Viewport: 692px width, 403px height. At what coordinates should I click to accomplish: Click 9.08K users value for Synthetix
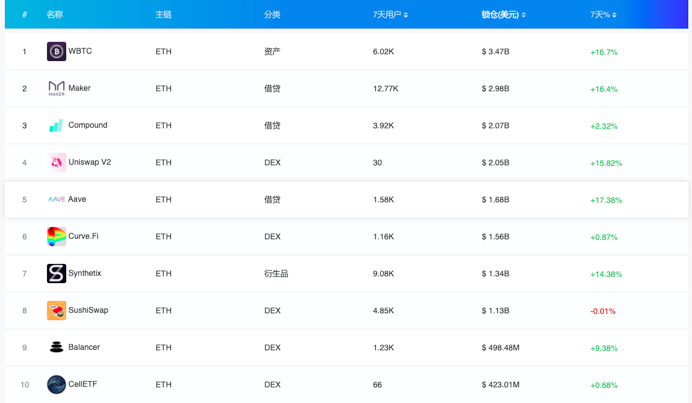[x=383, y=274]
